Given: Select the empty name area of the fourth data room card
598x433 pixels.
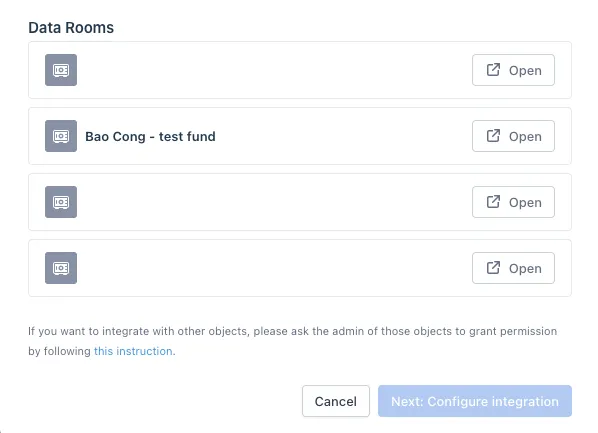Looking at the screenshot, I should pyautogui.click(x=275, y=268).
